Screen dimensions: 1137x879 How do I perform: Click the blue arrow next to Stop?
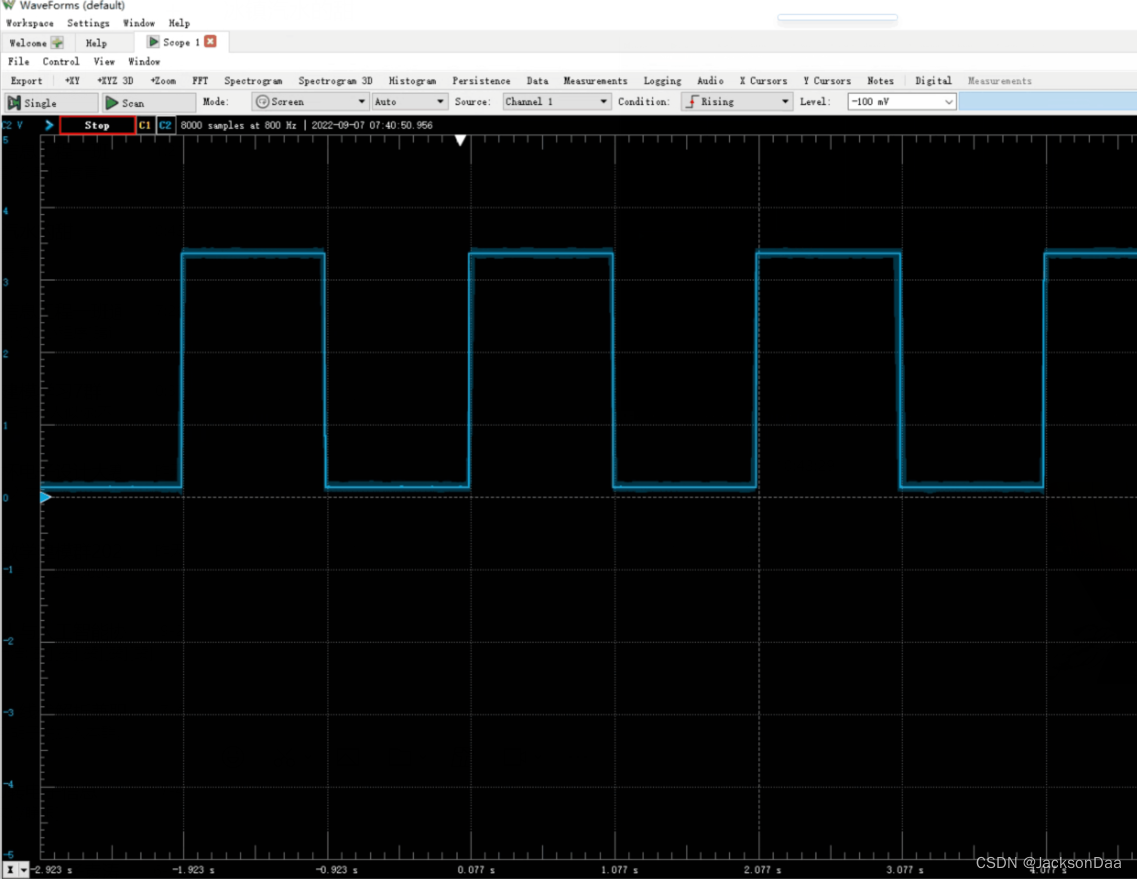coord(49,125)
